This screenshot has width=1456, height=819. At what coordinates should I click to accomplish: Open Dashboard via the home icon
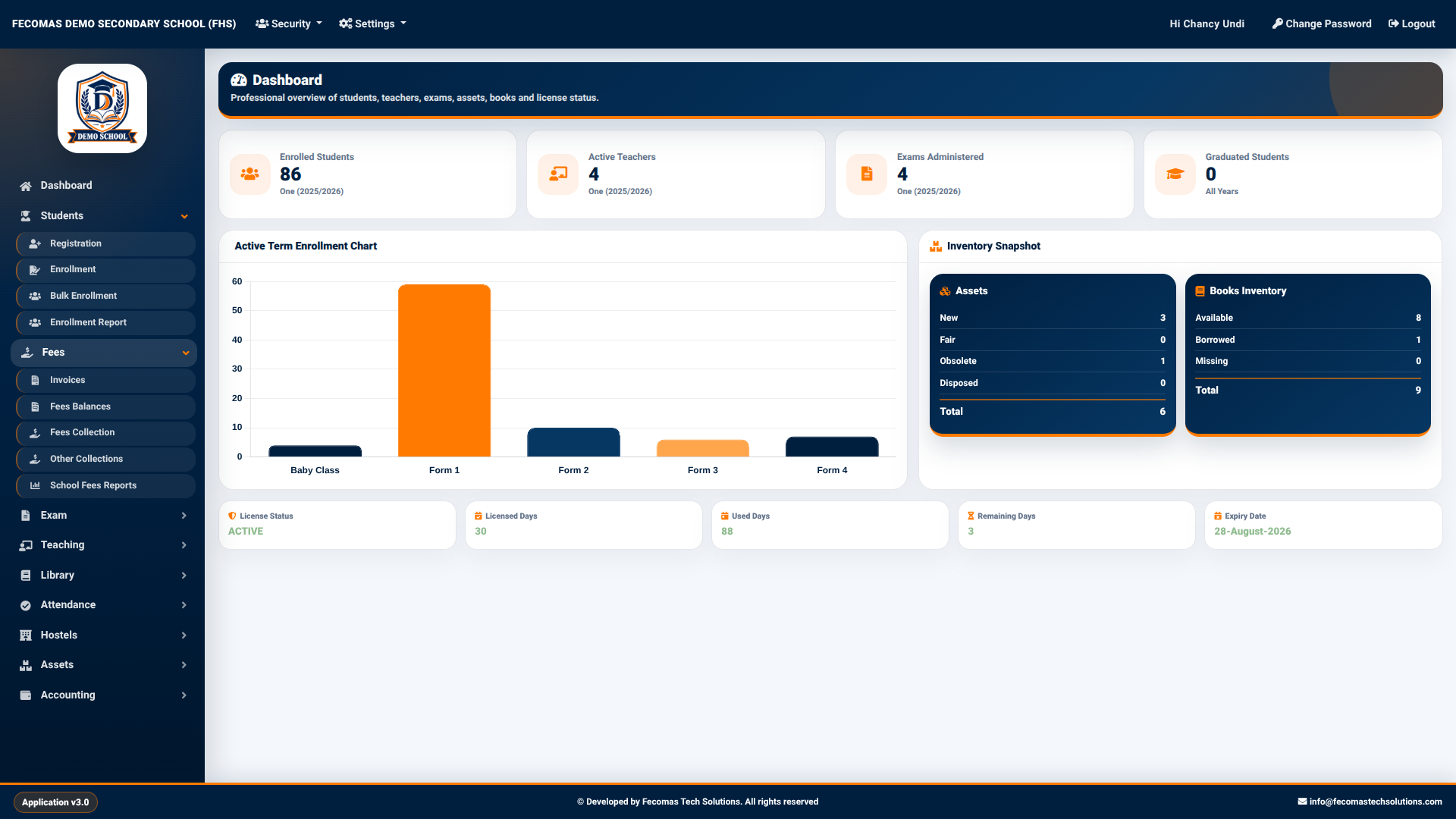coord(26,186)
